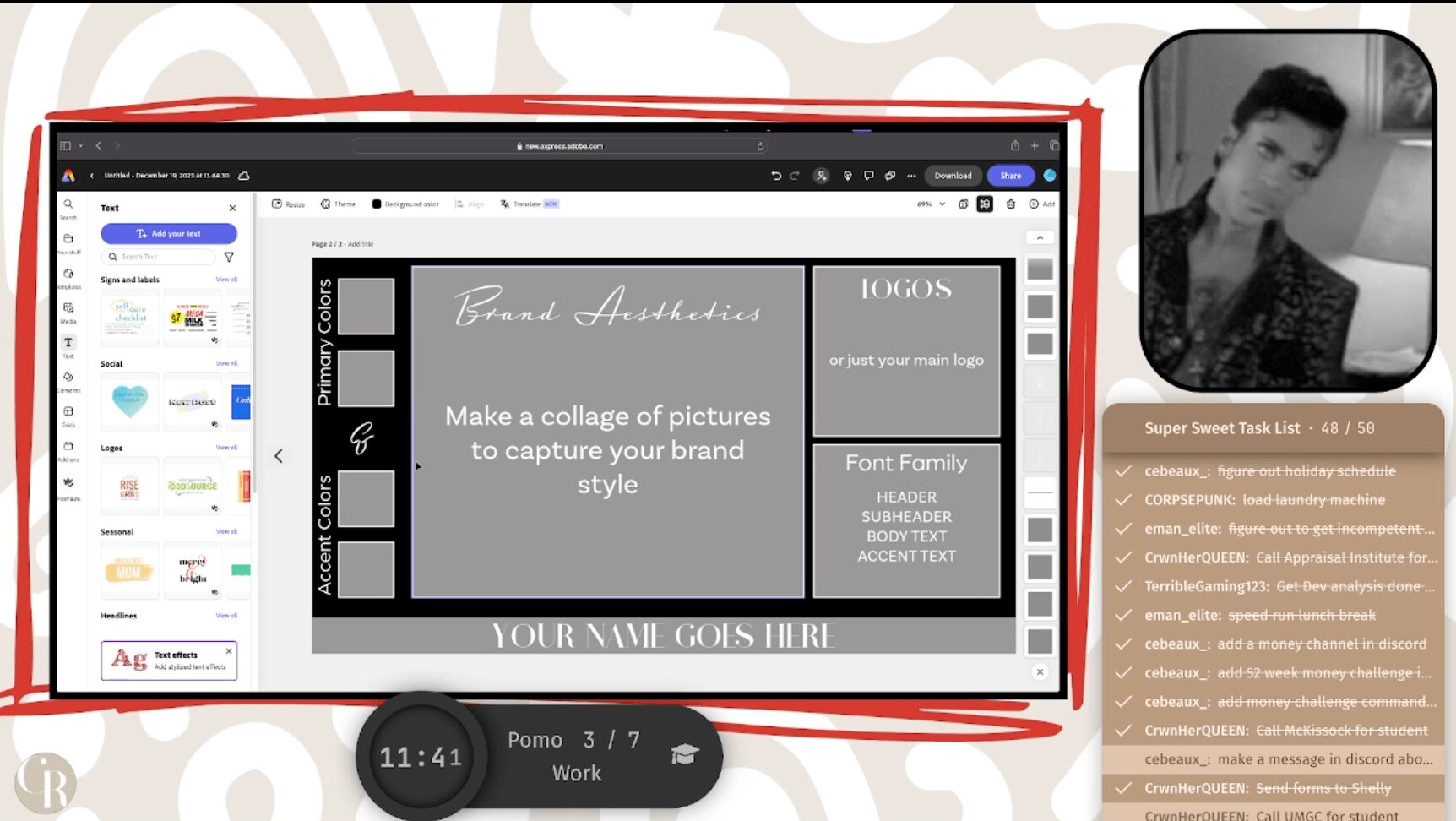Click View all next to Social
The image size is (1456, 821).
(226, 363)
